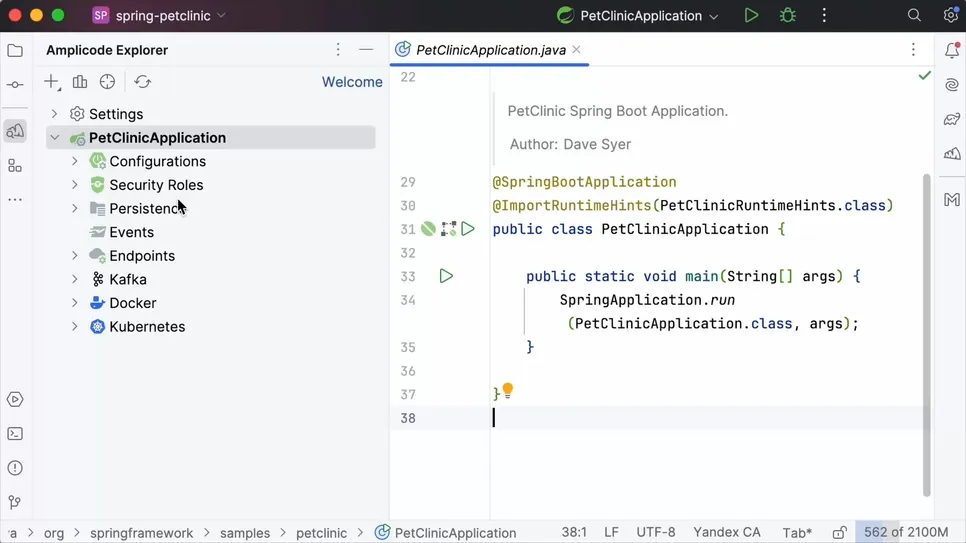Click the Yandex CA status bar widget
The height and width of the screenshot is (543, 966).
coord(726,532)
